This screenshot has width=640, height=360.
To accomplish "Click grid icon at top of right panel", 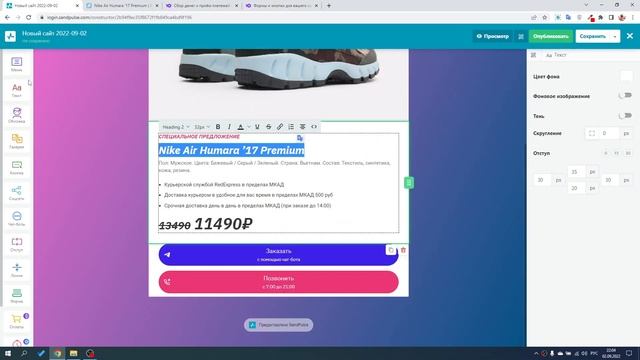I will pyautogui.click(x=533, y=55).
